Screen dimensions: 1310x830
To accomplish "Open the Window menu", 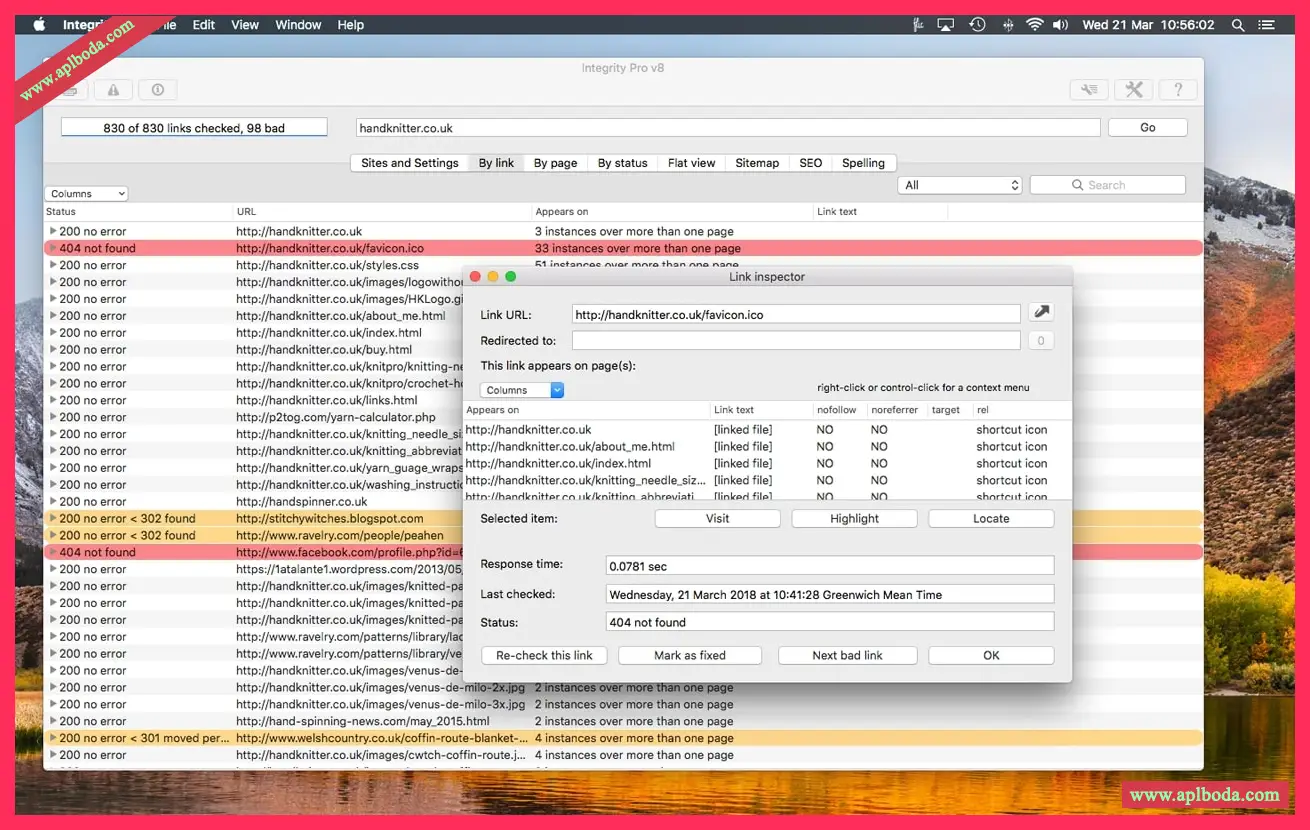I will pyautogui.click(x=298, y=25).
